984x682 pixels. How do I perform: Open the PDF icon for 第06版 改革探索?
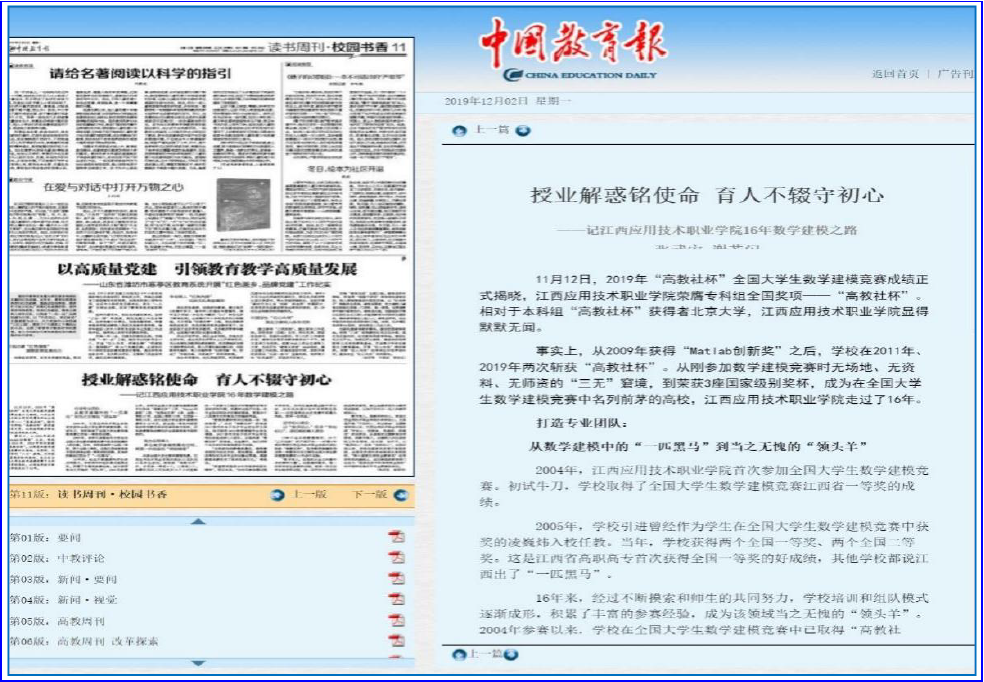[396, 641]
